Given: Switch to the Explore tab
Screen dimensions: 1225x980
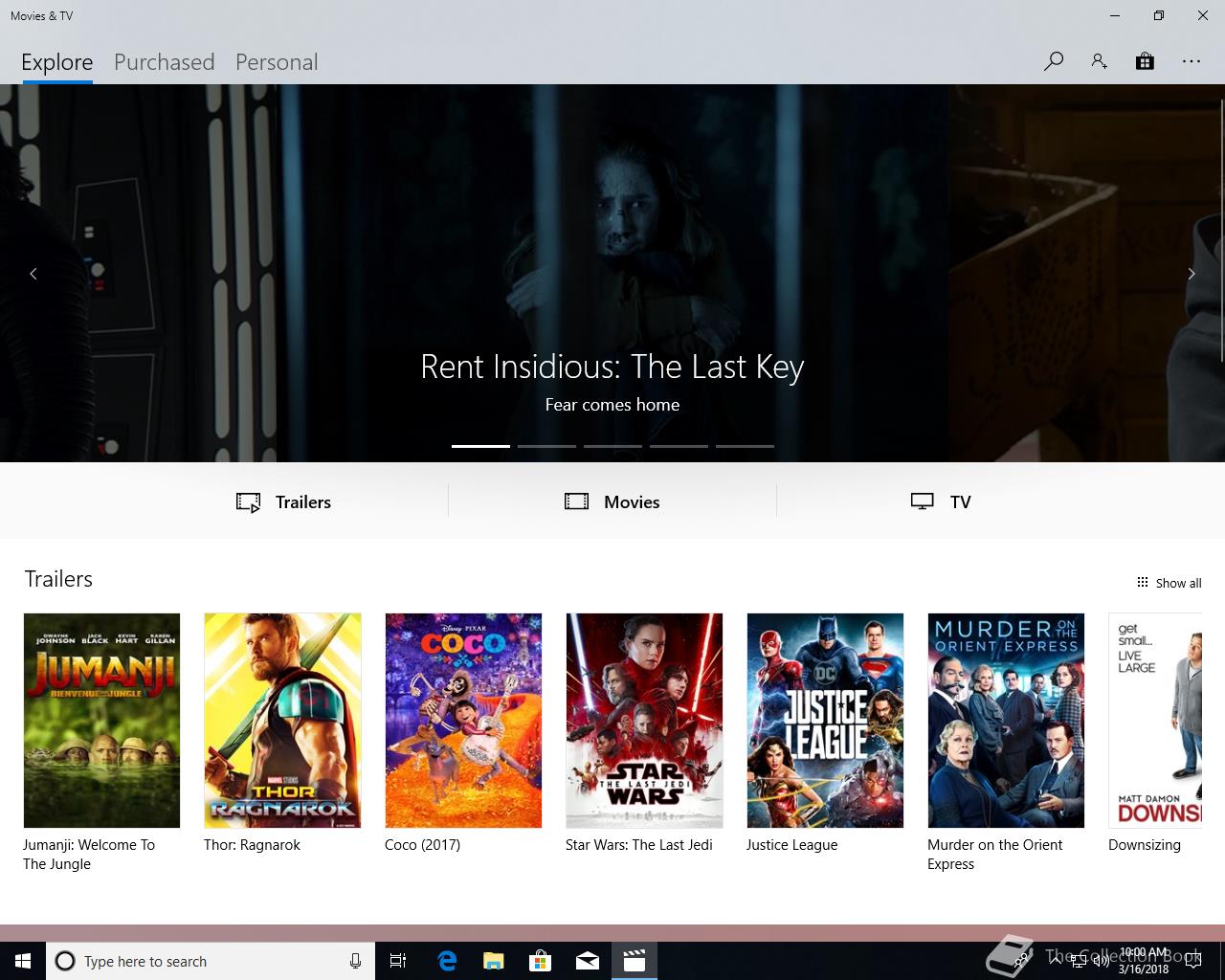Looking at the screenshot, I should [x=57, y=62].
